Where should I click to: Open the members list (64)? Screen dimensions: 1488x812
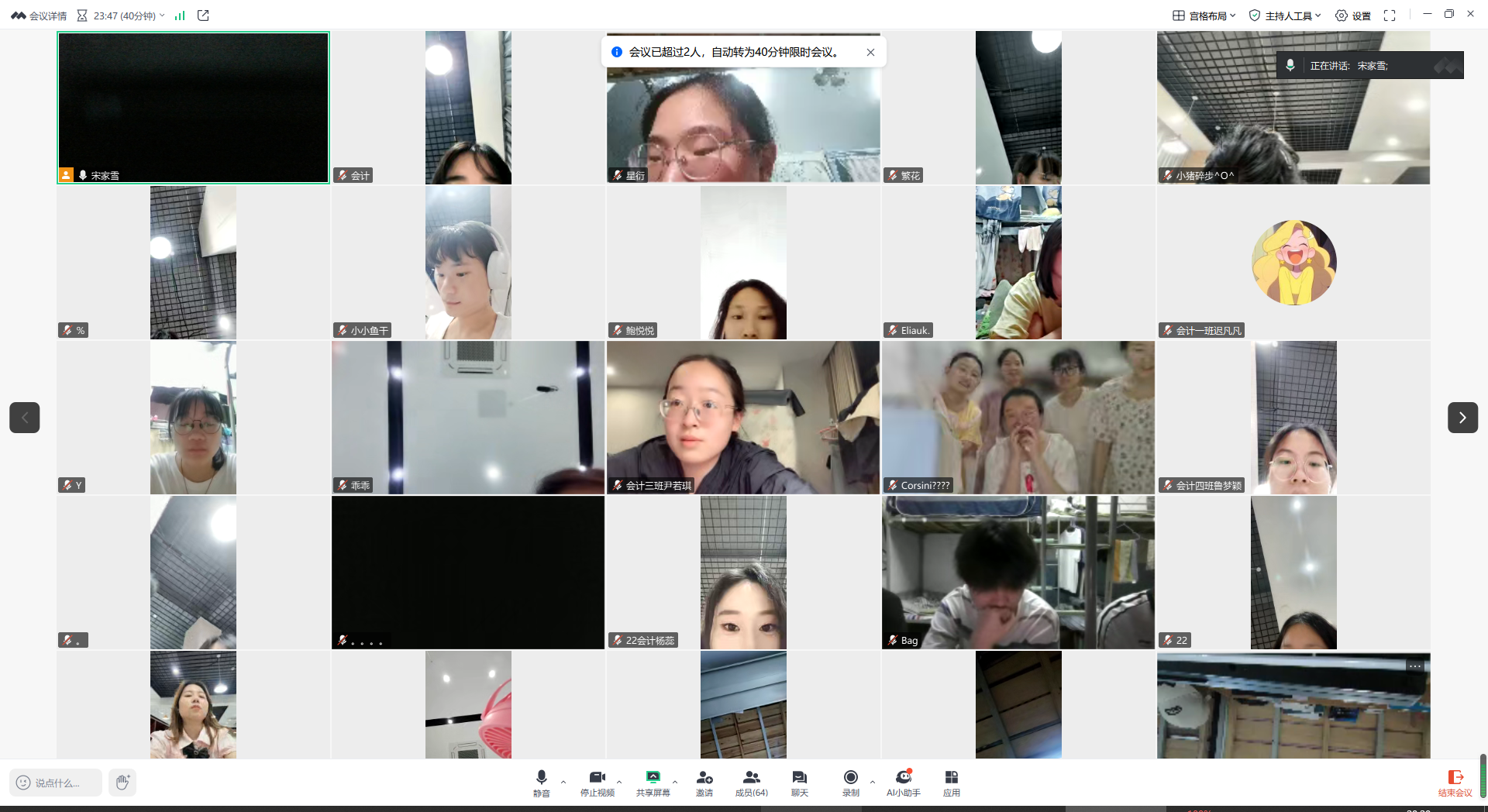pos(751,782)
